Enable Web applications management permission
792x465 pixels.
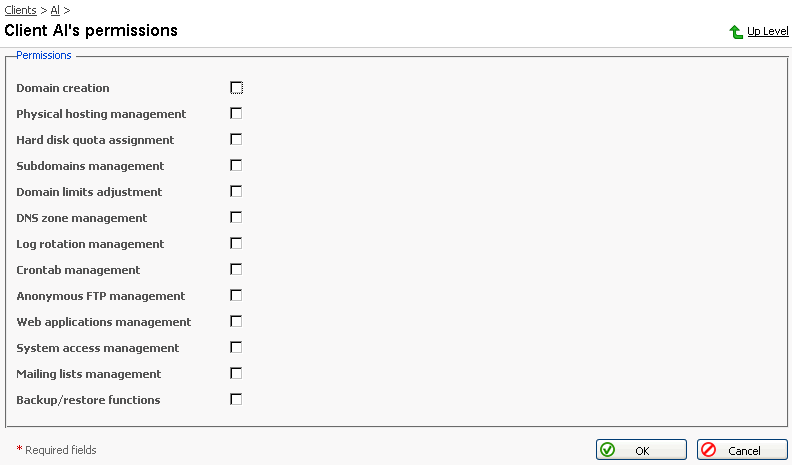[237, 322]
